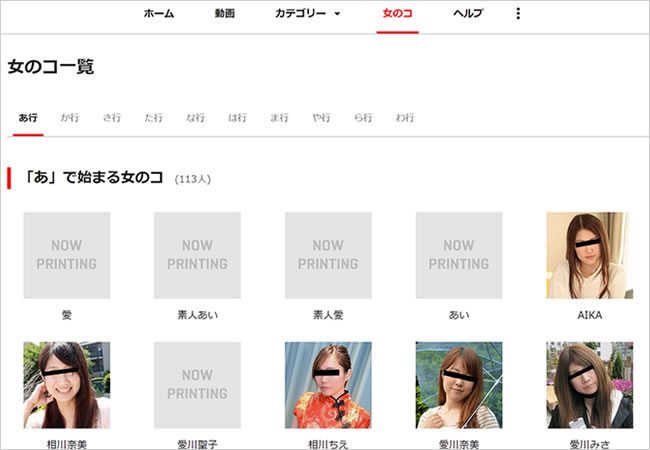650x450 pixels.
Task: Click the あい name link
Action: click(x=459, y=315)
